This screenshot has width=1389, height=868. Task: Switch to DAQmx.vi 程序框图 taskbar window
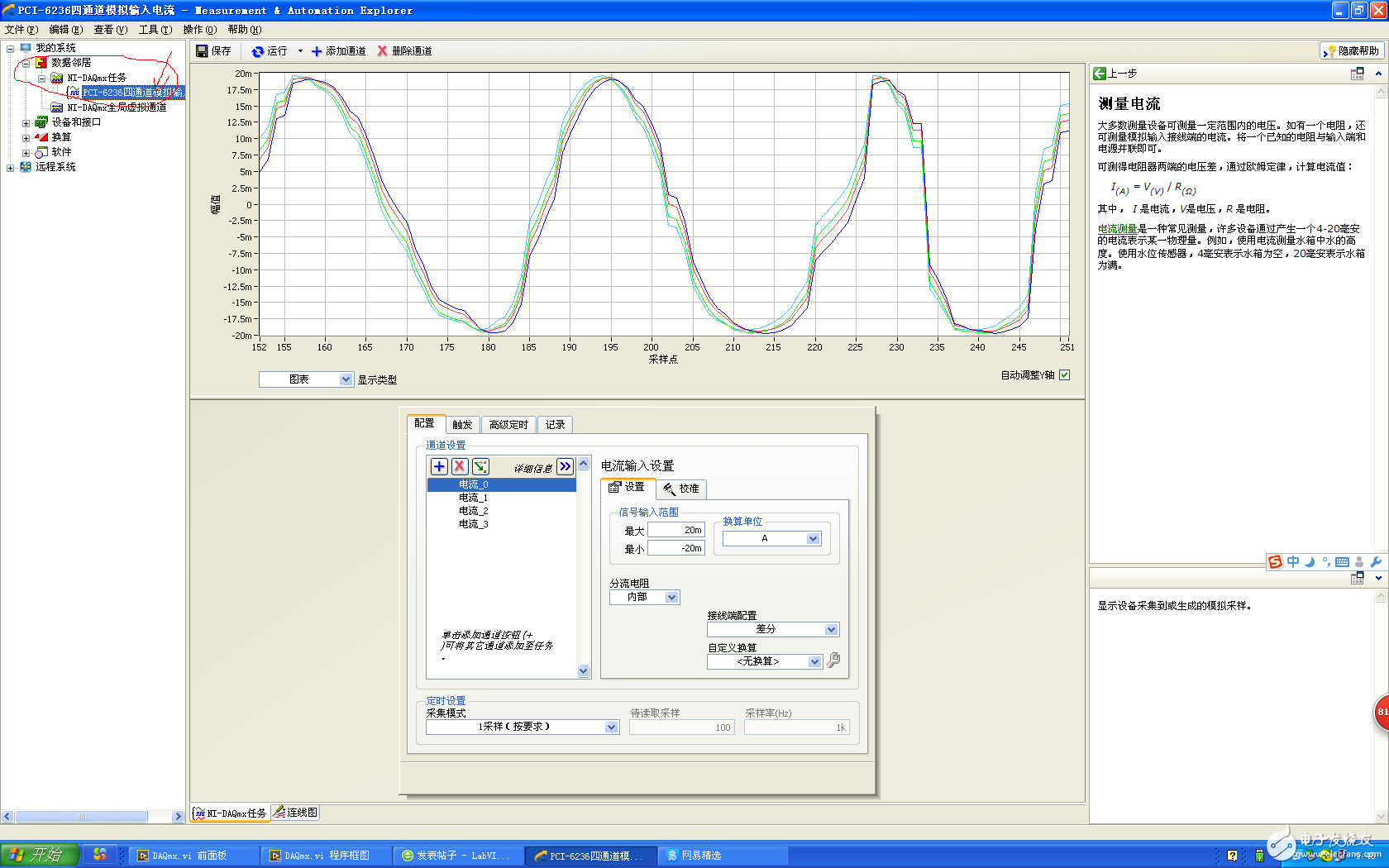pos(327,856)
